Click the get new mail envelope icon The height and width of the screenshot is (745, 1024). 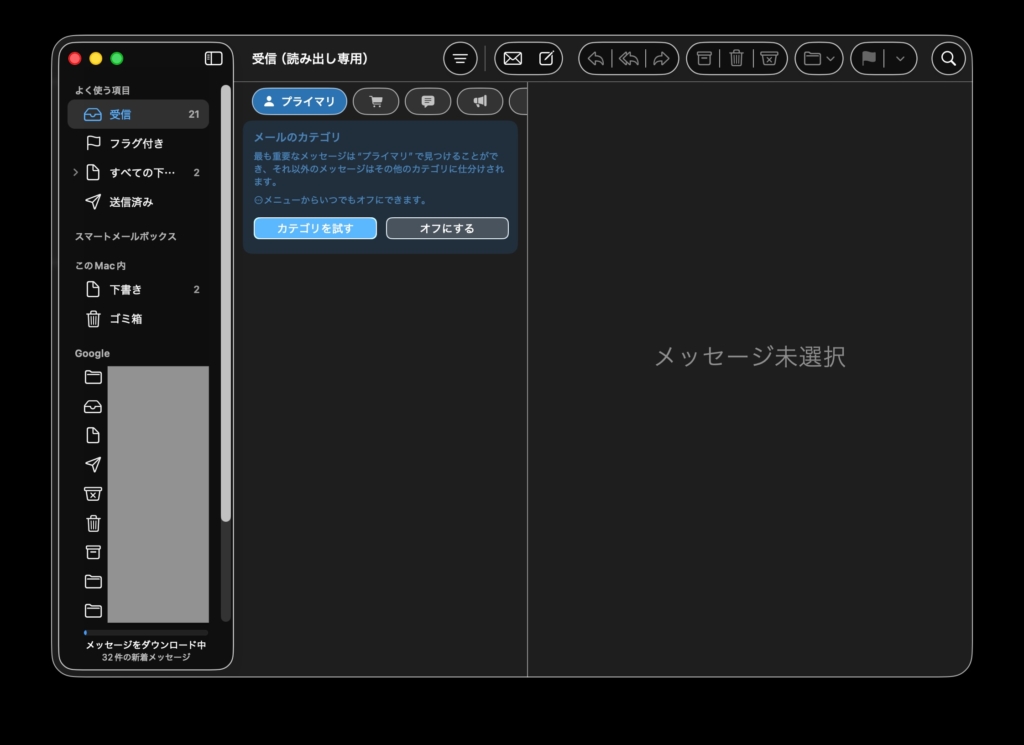[513, 58]
